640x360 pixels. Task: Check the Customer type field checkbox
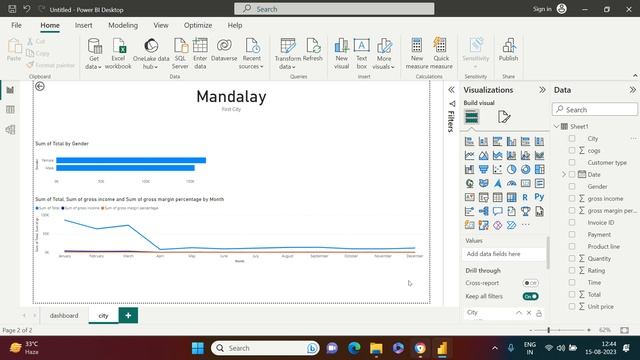(x=572, y=162)
